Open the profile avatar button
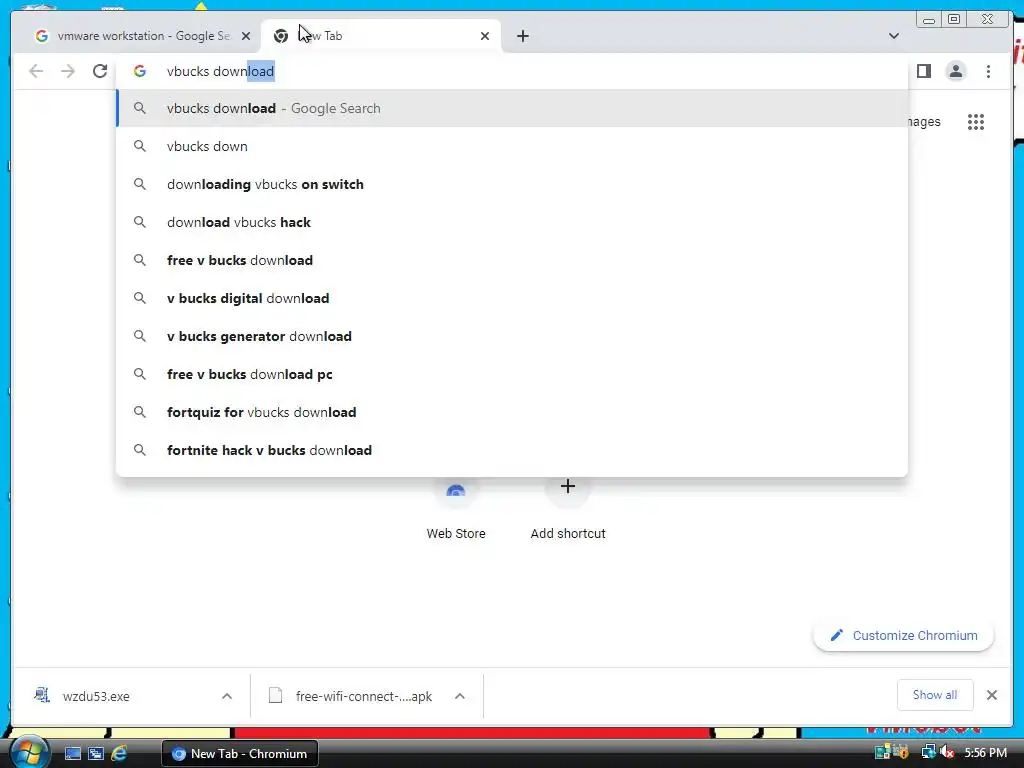 click(955, 71)
